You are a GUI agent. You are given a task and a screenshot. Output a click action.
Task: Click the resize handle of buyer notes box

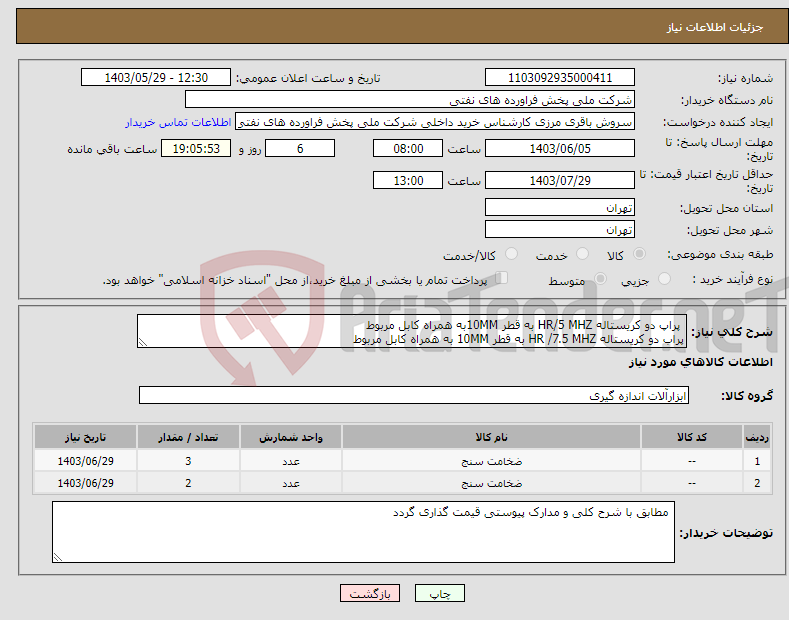click(x=58, y=557)
